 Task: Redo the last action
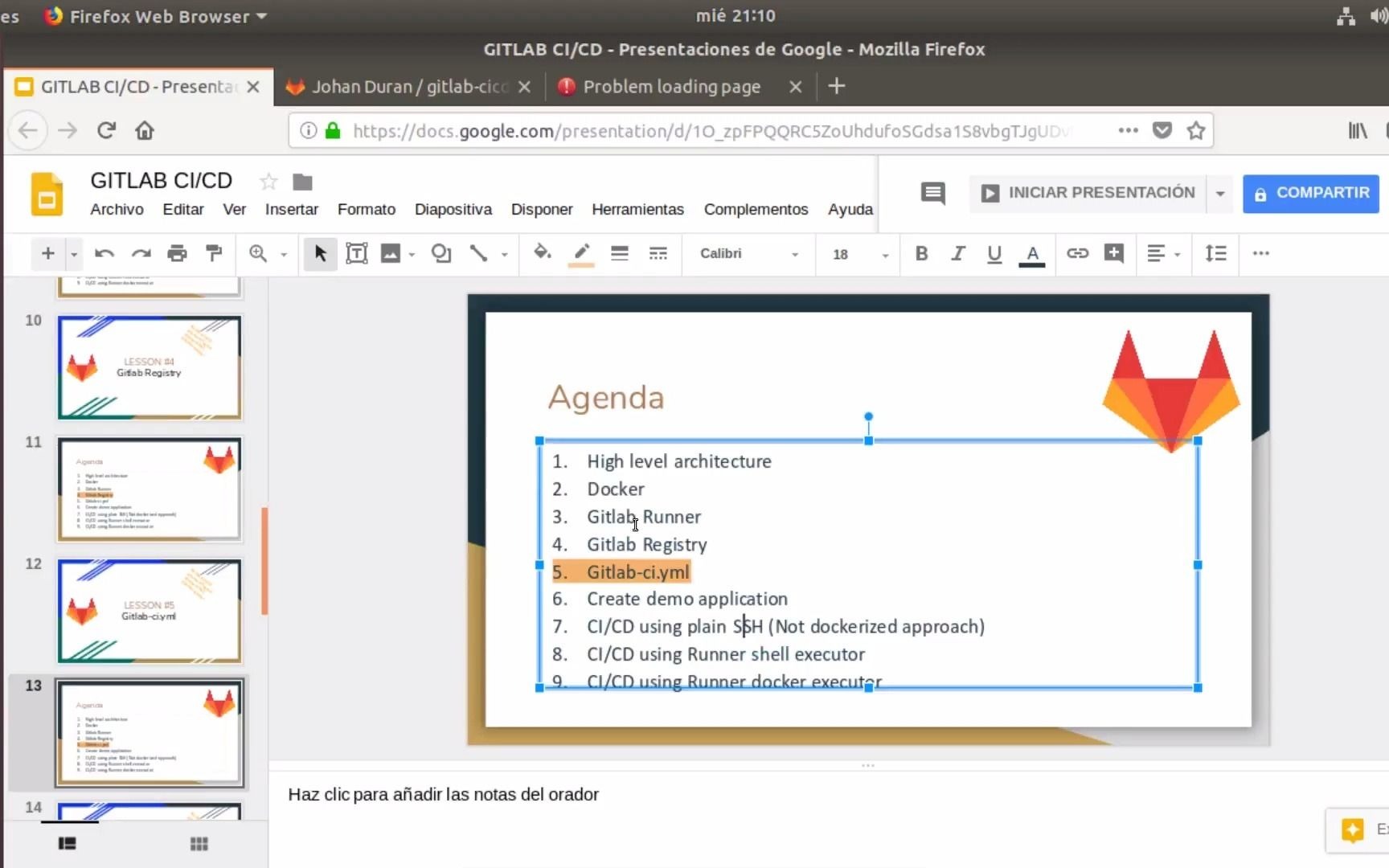click(x=141, y=254)
